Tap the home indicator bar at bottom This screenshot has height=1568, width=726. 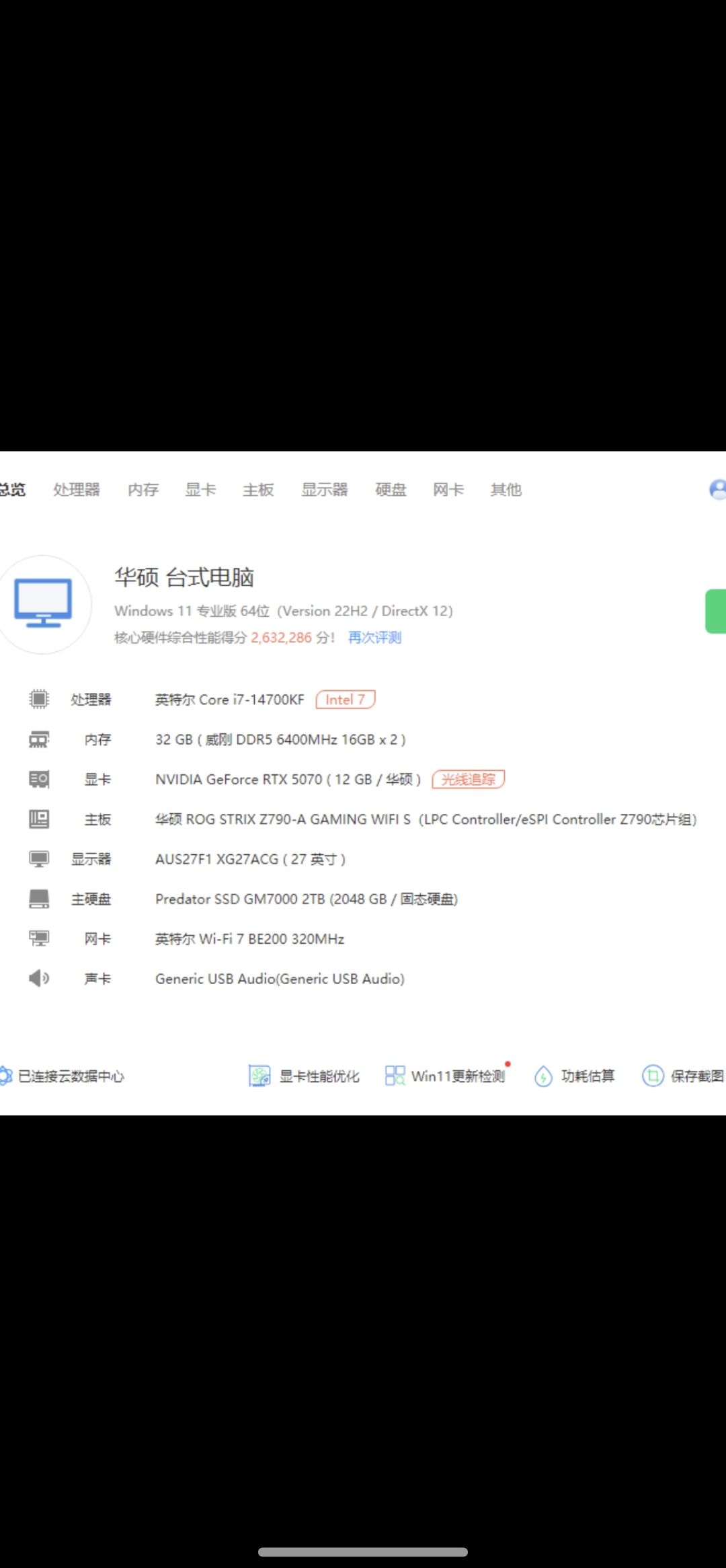point(363,1552)
